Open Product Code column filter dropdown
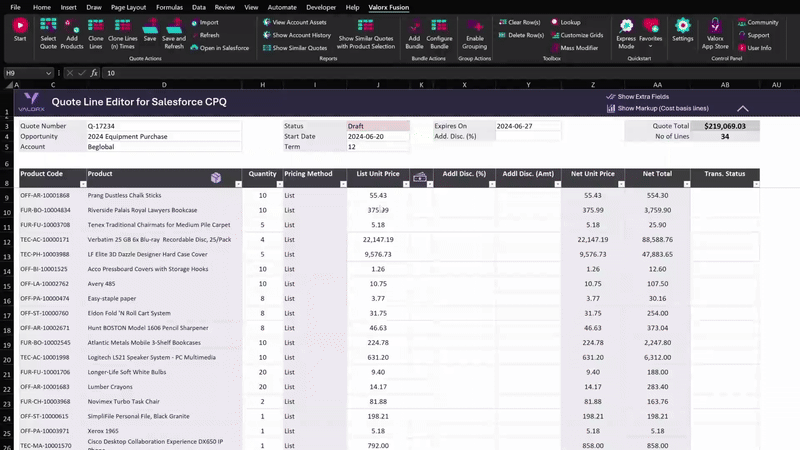Viewport: 800px width, 450px height. point(83,184)
